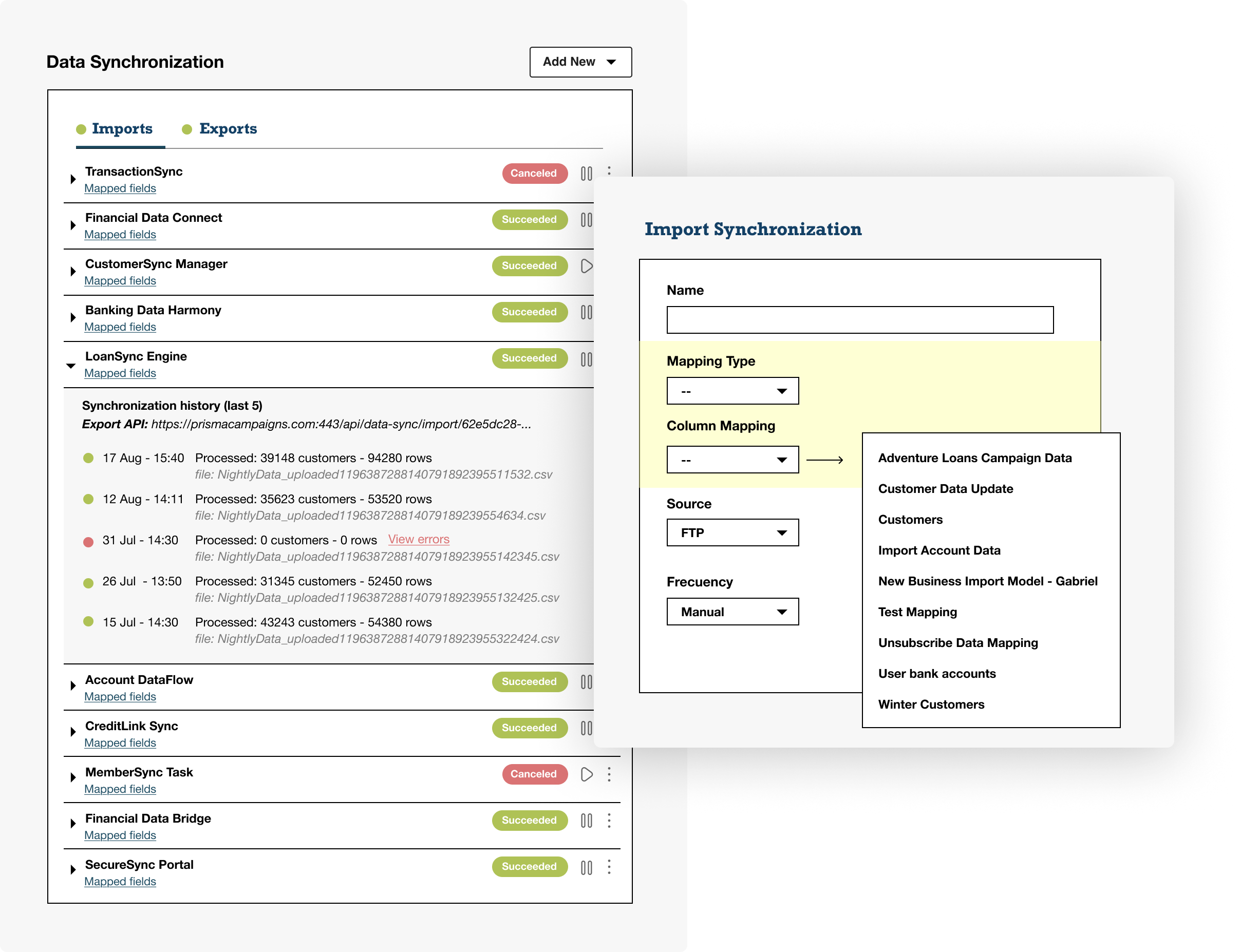Select Customer Data Update mapping
Screen dimensions: 1240x952
coord(945,488)
